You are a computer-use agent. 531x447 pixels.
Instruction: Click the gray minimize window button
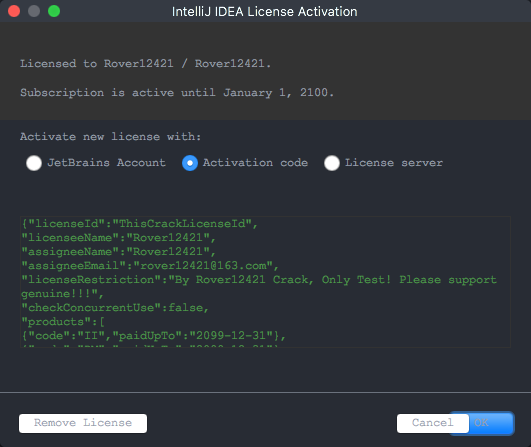click(34, 11)
